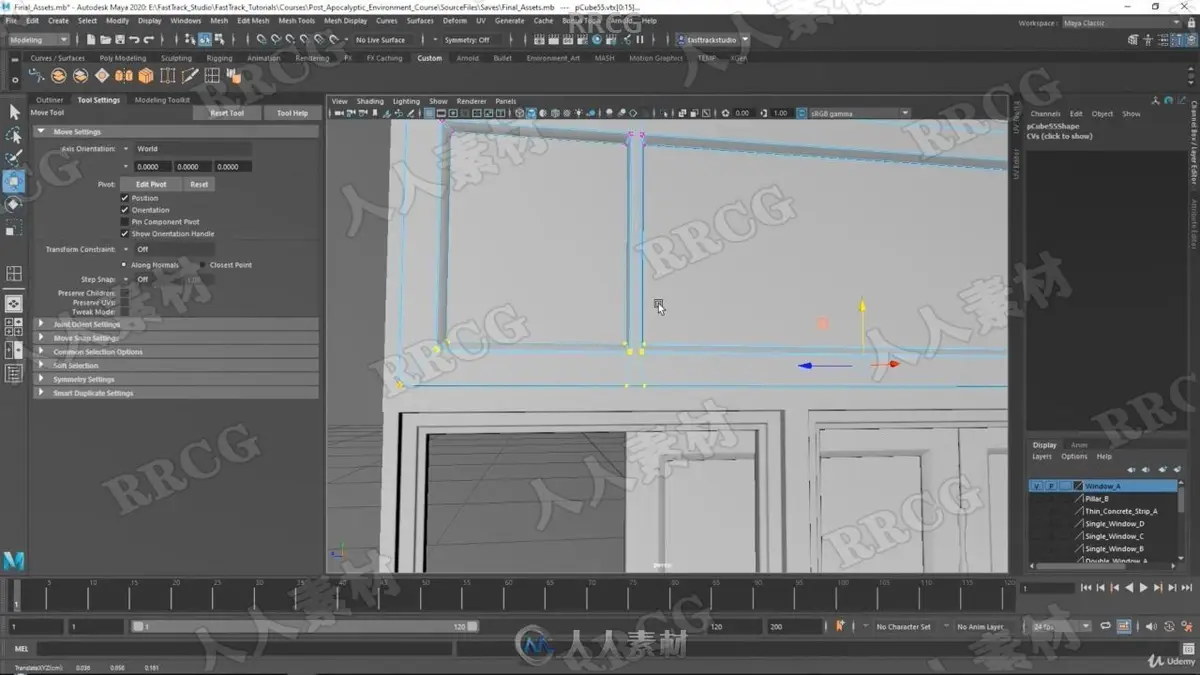Select the Along Normals radio button
The image size is (1200, 675).
(x=124, y=265)
